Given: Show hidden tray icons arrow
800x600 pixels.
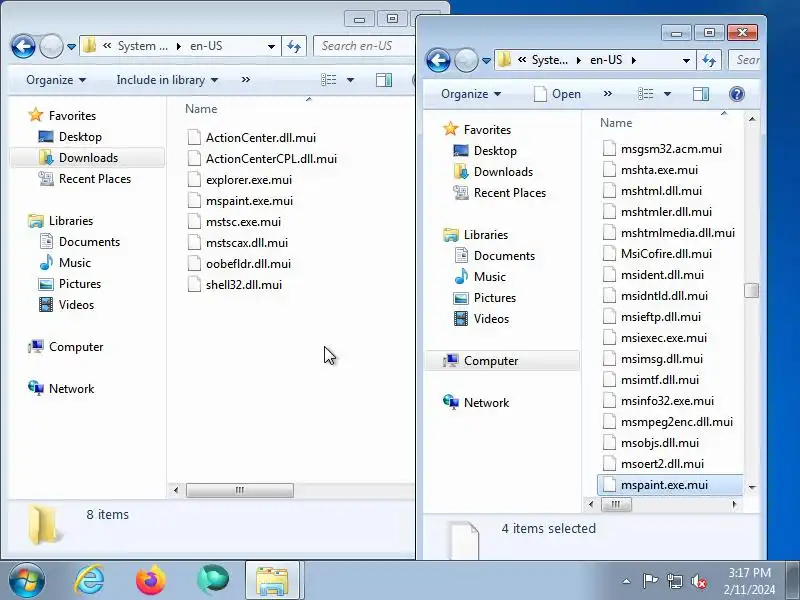Looking at the screenshot, I should tap(627, 581).
